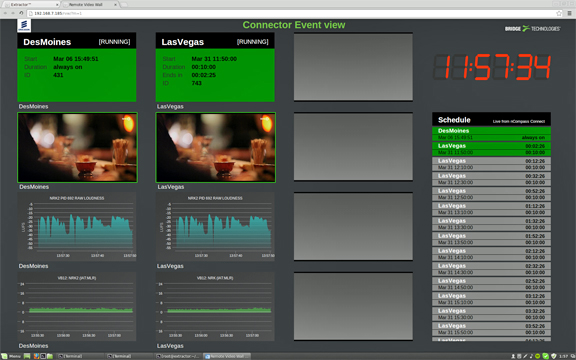Select the DesMoines video thumbnail
The height and width of the screenshot is (360, 576).
pyautogui.click(x=78, y=147)
